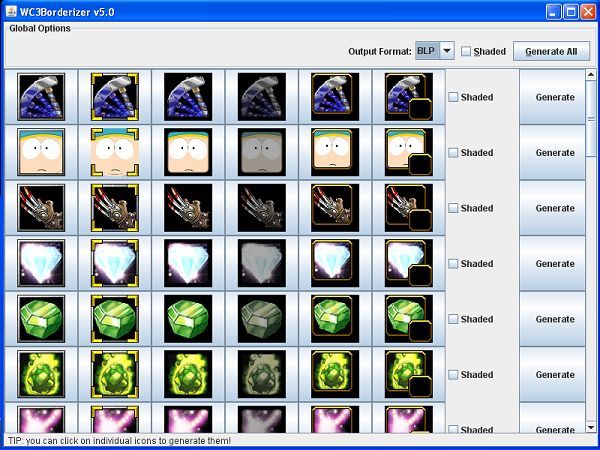Viewport: 600px width, 450px height.
Task: Pick the greyed-out disabled Cartman face icon
Action: coord(262,152)
